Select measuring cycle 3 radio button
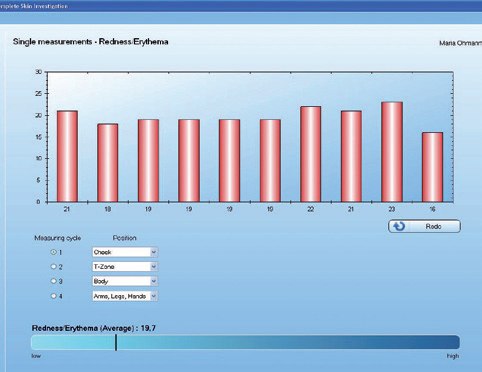 tap(53, 281)
